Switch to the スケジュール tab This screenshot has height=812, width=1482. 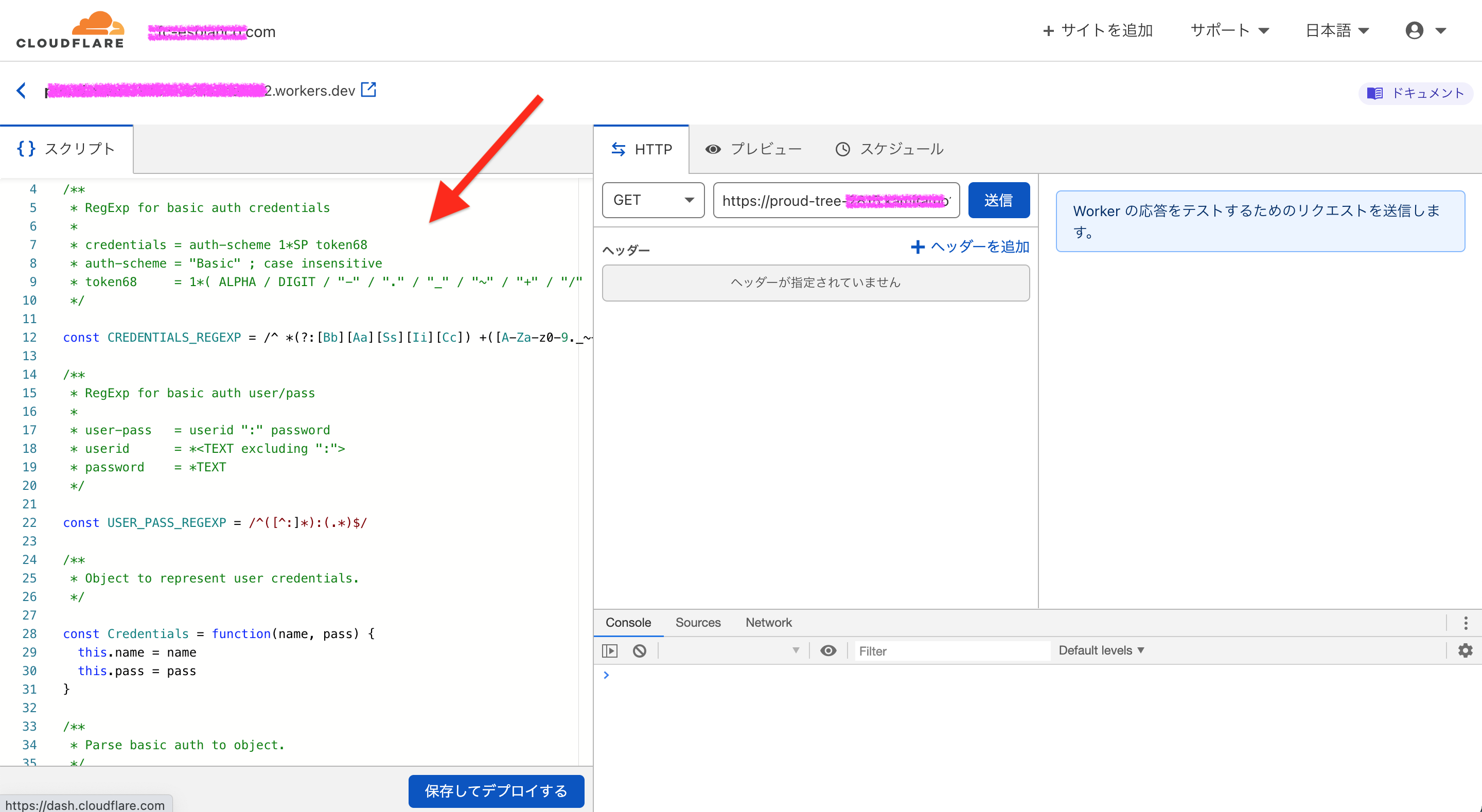click(889, 149)
